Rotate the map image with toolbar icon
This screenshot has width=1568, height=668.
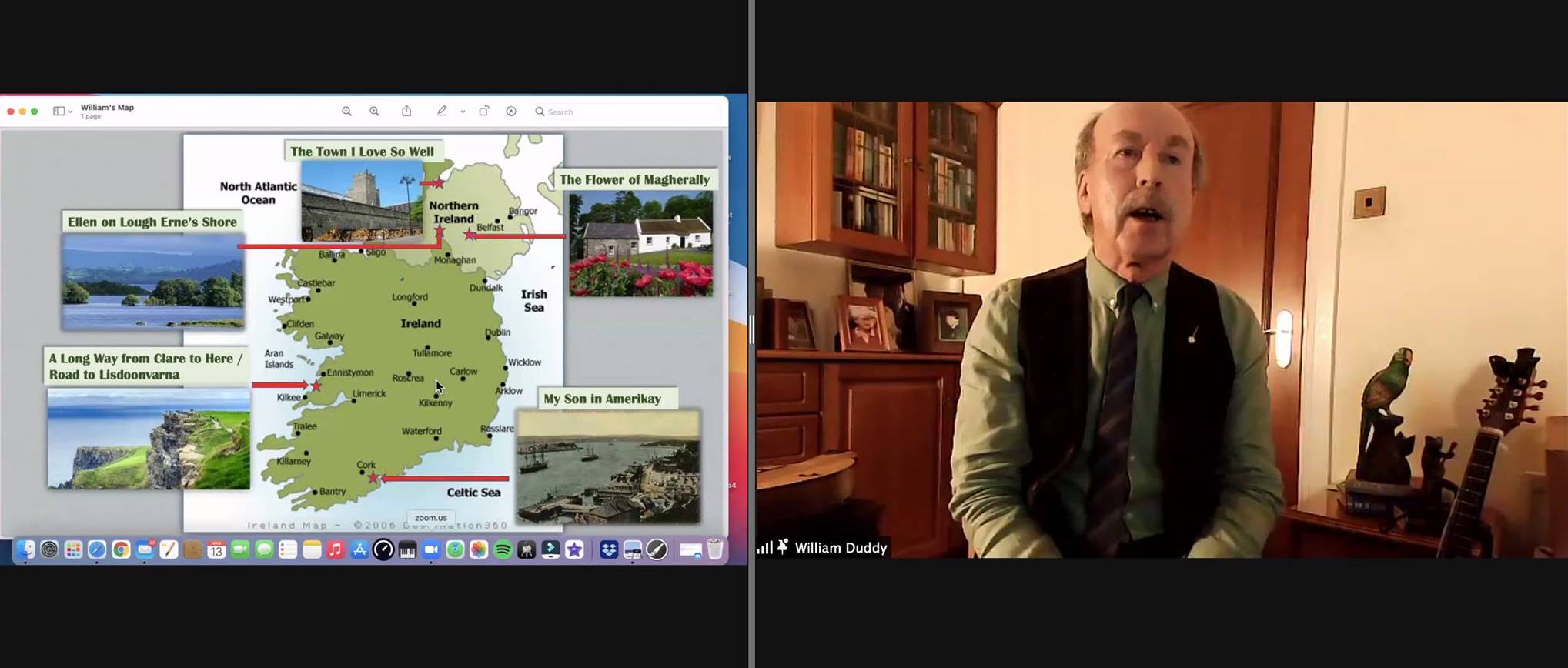pos(483,111)
